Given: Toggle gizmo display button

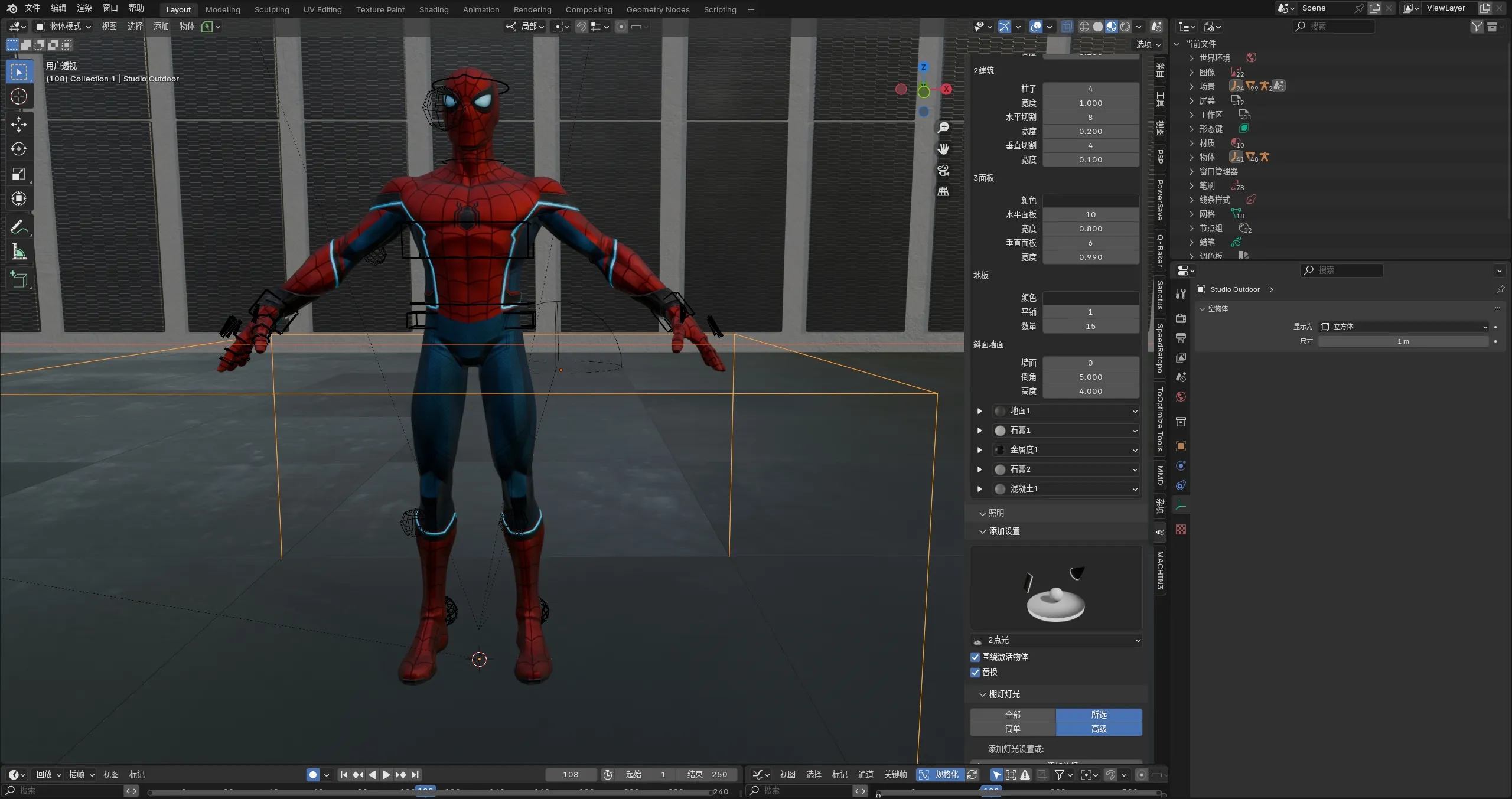Looking at the screenshot, I should point(1004,27).
